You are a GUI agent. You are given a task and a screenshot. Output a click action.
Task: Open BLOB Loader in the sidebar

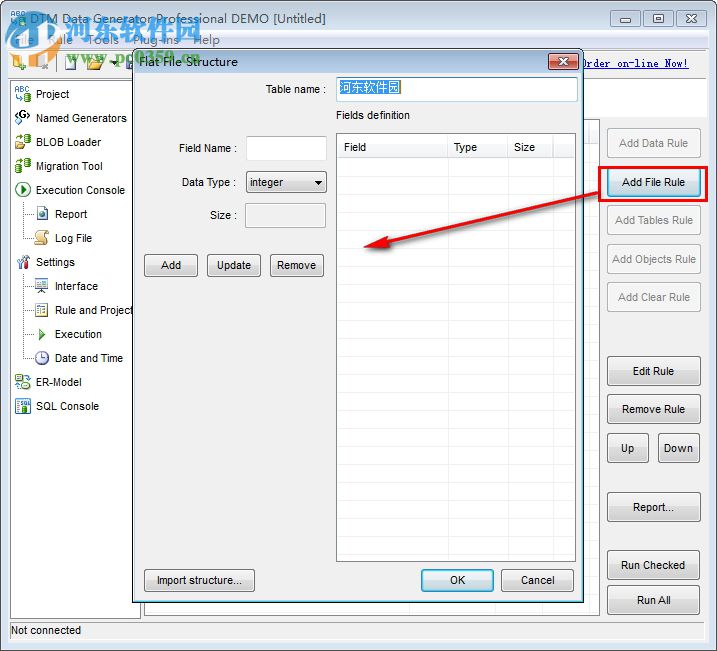[69, 142]
